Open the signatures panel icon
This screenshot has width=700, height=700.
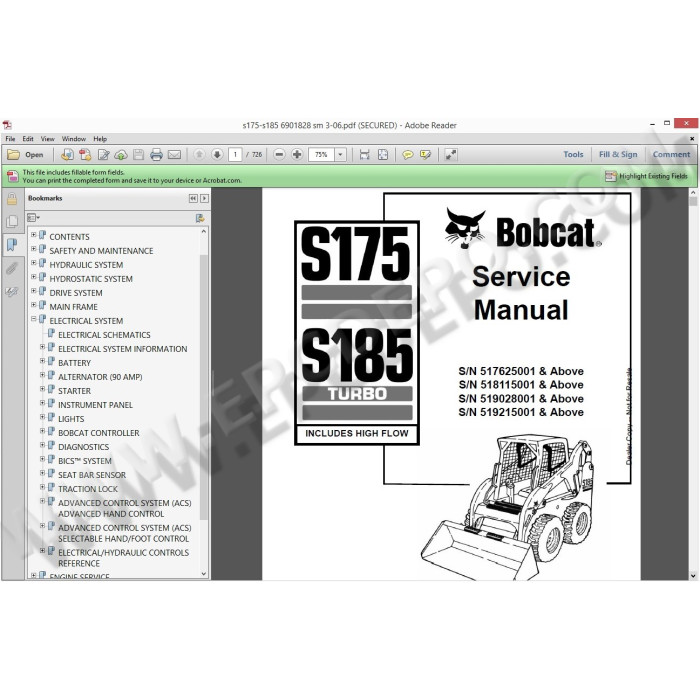pos(12,292)
